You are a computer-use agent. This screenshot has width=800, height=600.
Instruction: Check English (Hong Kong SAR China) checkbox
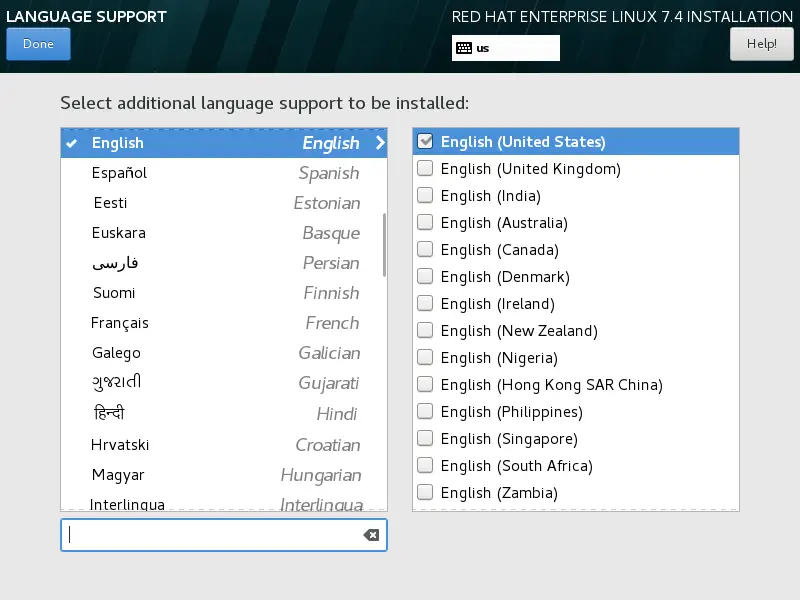pos(425,384)
